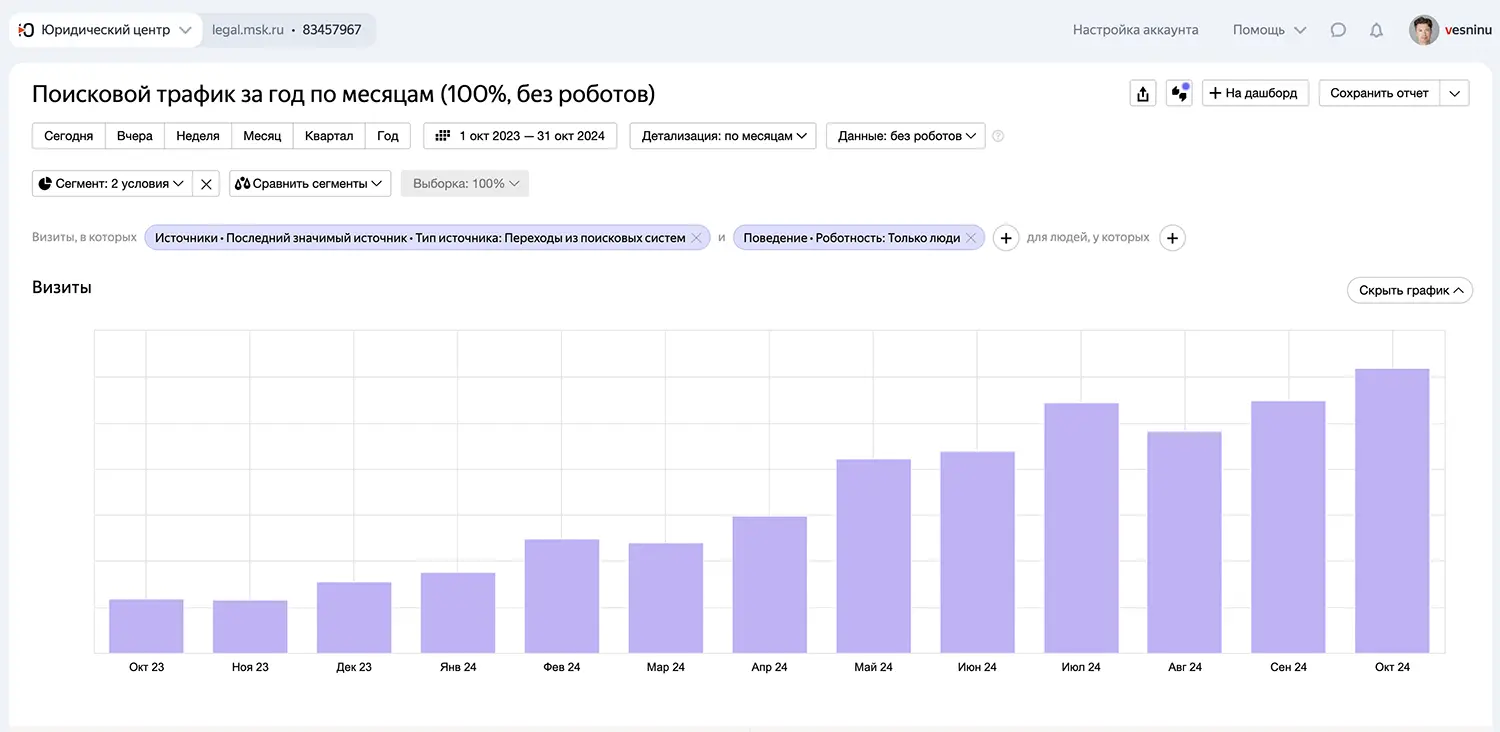Expand the Помощь menu
Viewport: 1500px width, 732px height.
point(1268,30)
